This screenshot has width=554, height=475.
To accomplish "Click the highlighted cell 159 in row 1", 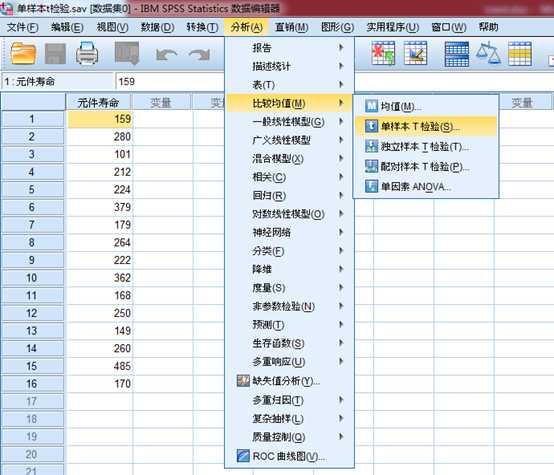I will click(100, 119).
